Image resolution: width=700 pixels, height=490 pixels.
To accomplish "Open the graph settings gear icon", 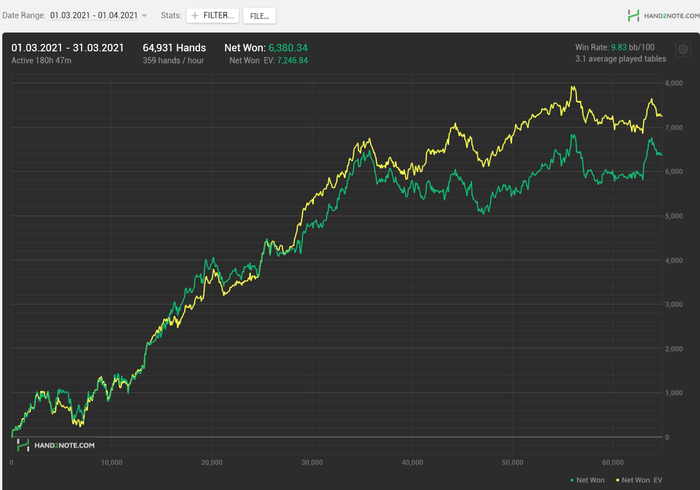I will pyautogui.click(x=683, y=50).
